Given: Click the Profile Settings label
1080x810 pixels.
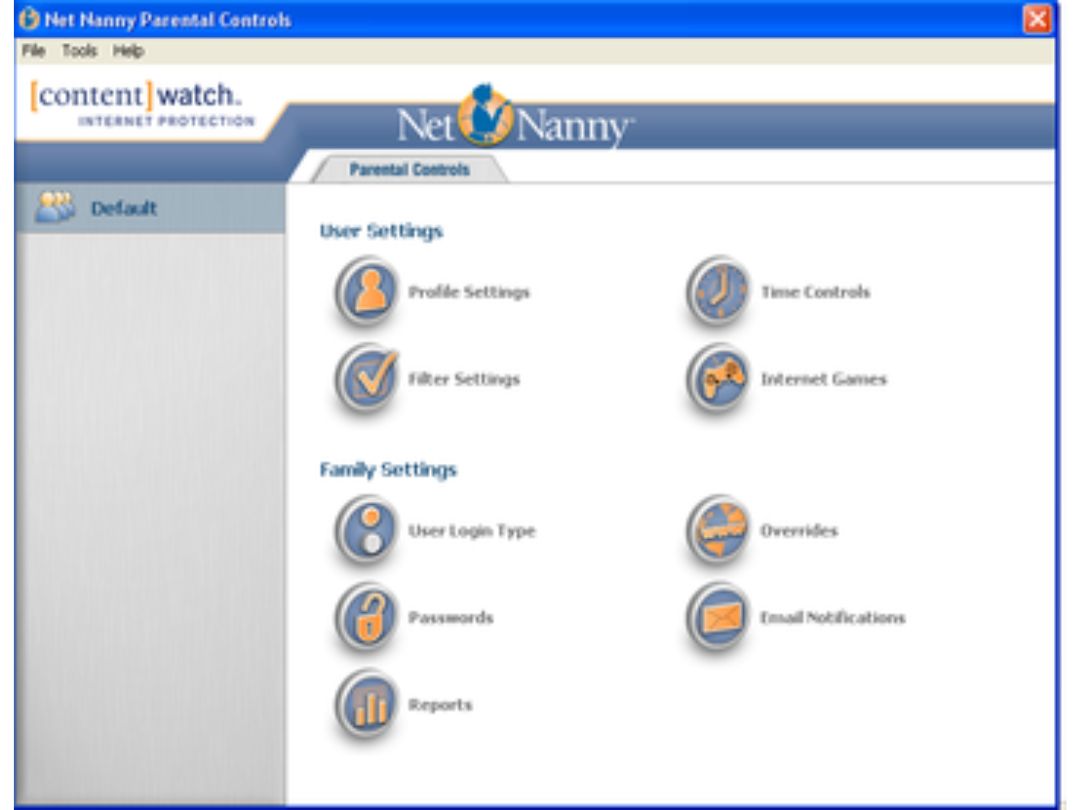Looking at the screenshot, I should tap(468, 292).
